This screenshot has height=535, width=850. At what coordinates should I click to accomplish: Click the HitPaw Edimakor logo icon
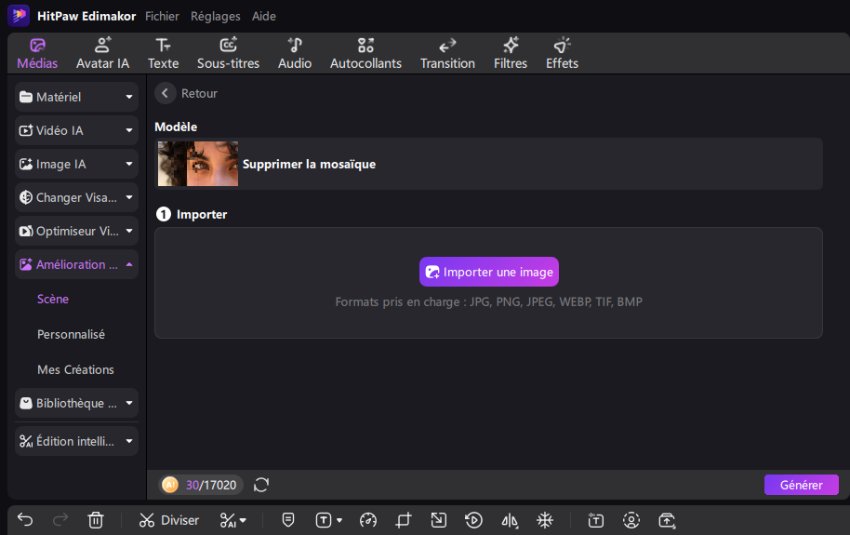[18, 15]
